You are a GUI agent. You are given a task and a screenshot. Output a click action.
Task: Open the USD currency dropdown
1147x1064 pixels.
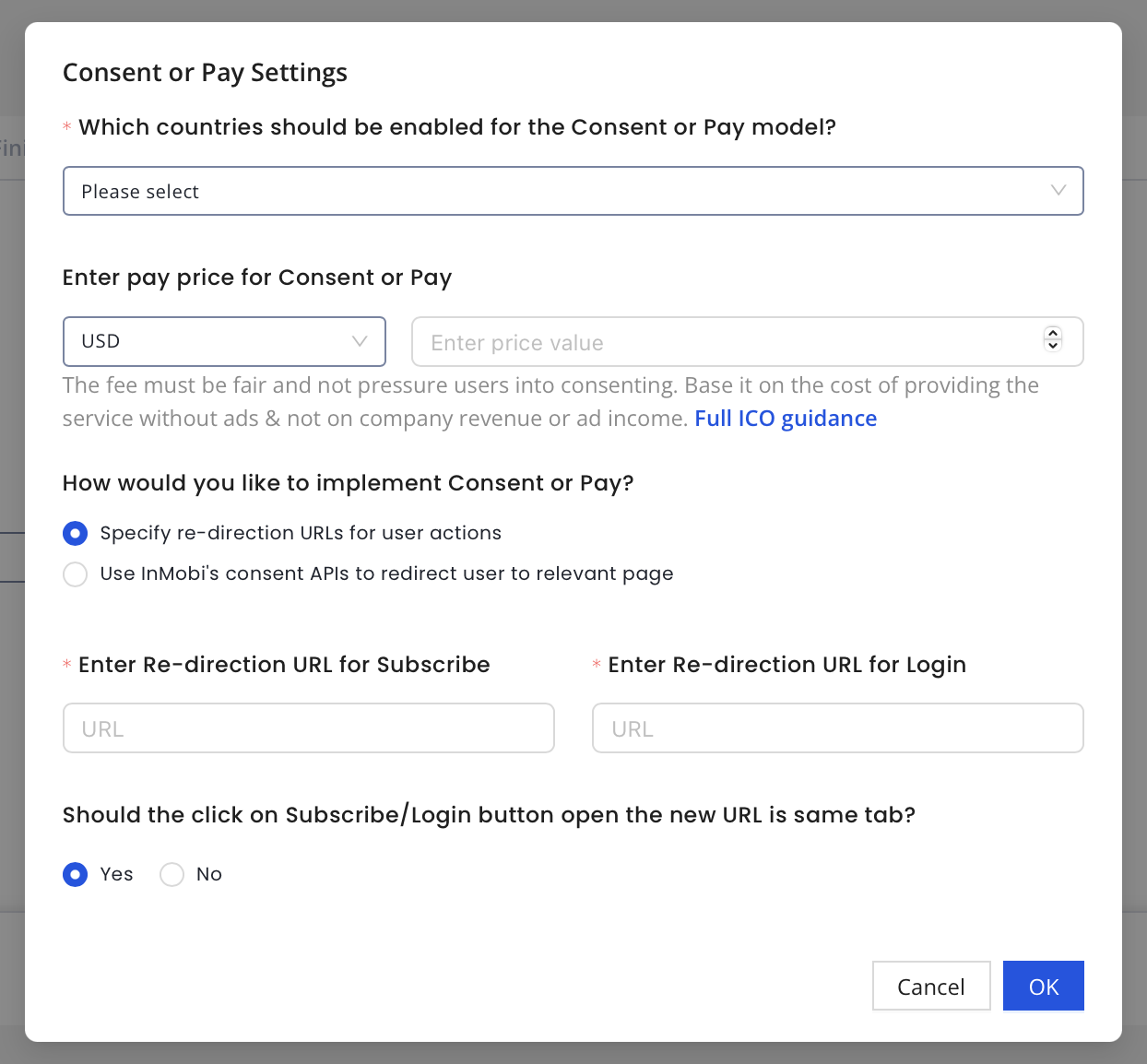pyautogui.click(x=212, y=341)
